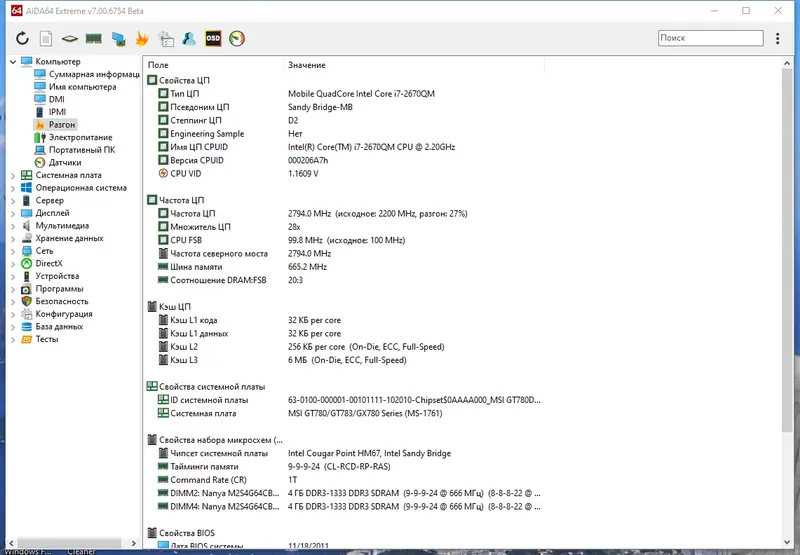The width and height of the screenshot is (800, 555).
Task: Expand the Сеть tree node
Action: (x=13, y=251)
